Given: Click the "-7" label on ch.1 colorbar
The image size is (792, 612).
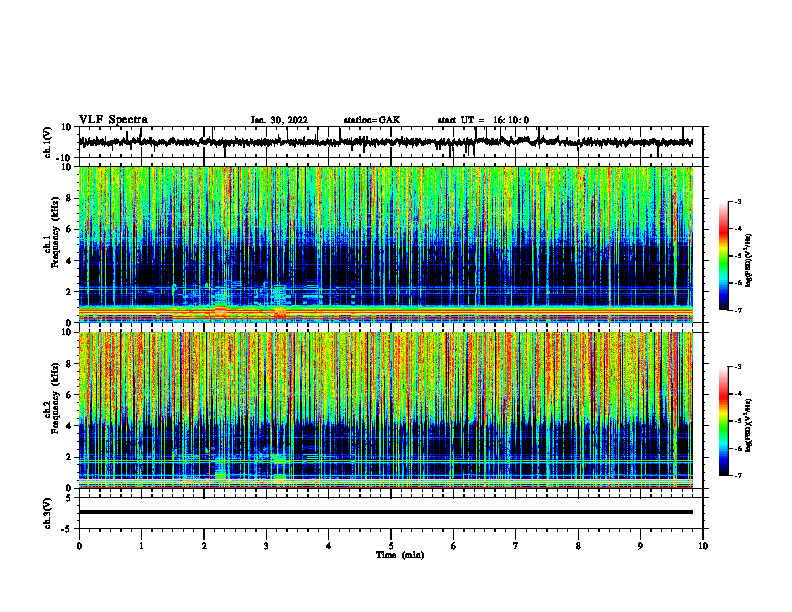Looking at the screenshot, I should click(x=738, y=310).
